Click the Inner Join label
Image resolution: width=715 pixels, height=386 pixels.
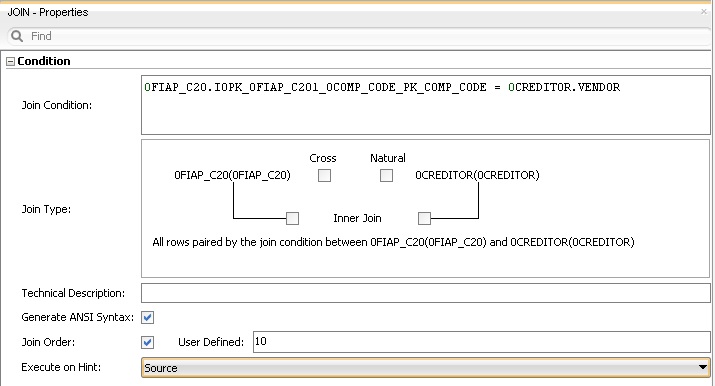pos(357,218)
